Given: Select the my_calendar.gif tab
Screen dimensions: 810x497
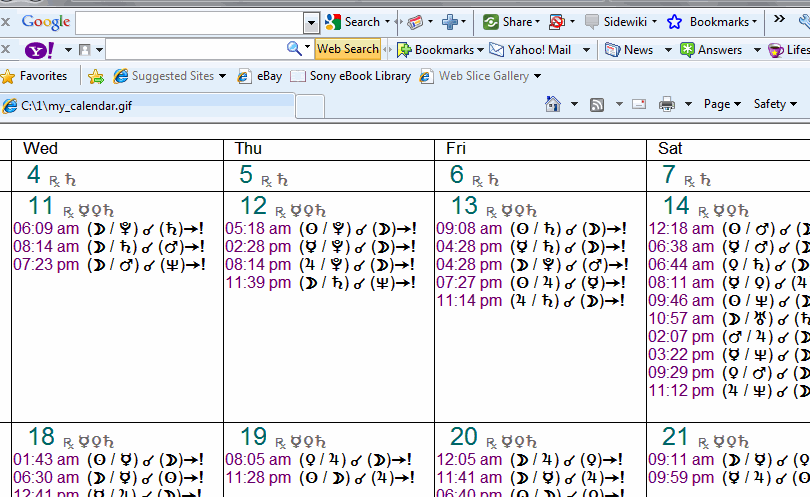Looking at the screenshot, I should point(147,105).
